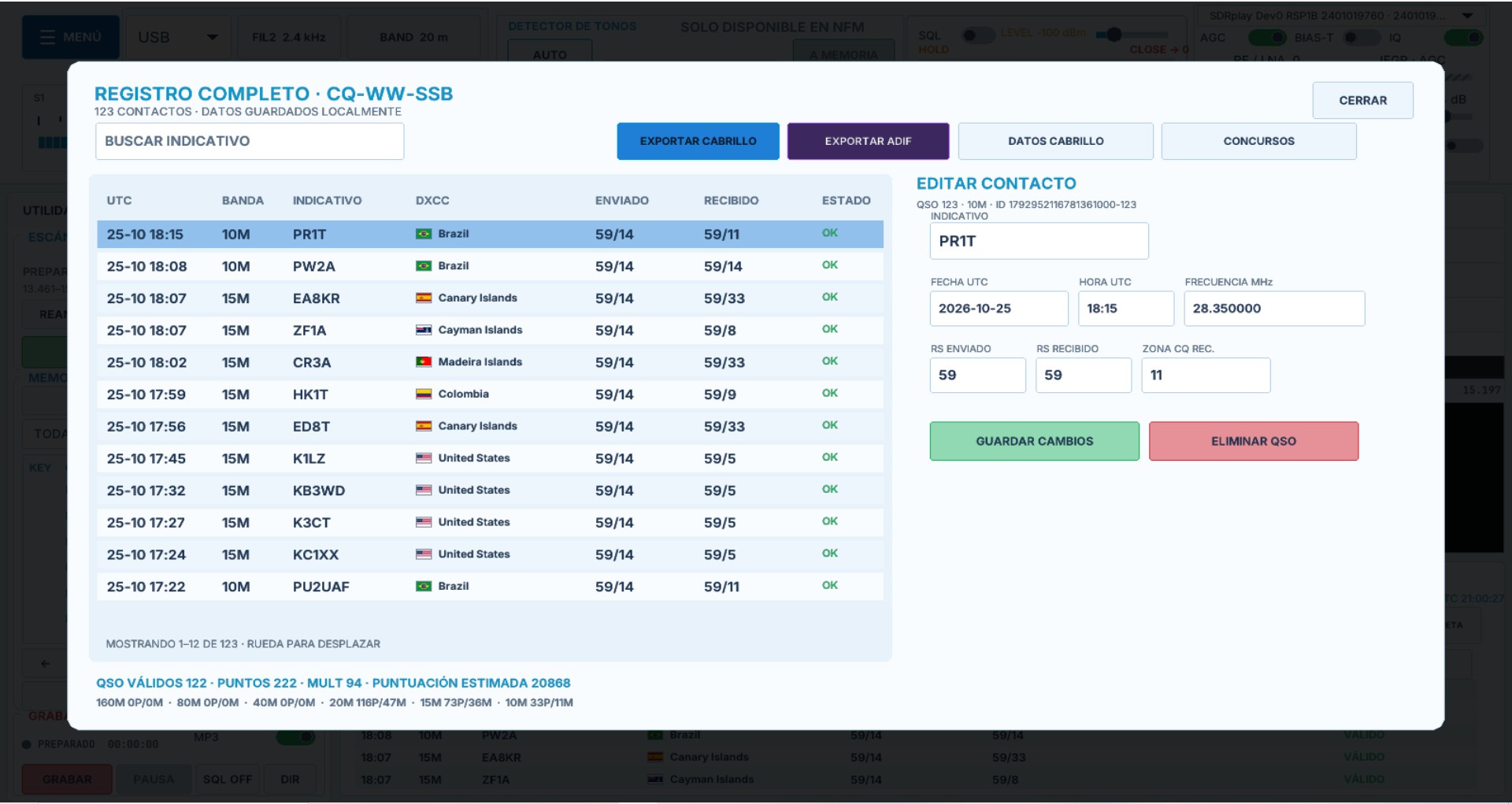Toggle the AGC switch in background
This screenshot has width=1512, height=804.
1267,37
